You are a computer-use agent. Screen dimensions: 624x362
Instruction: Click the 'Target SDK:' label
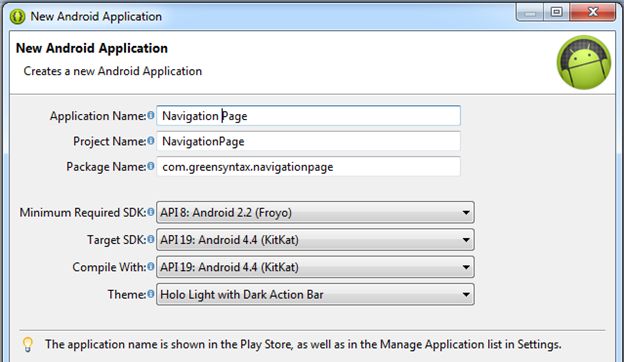117,240
